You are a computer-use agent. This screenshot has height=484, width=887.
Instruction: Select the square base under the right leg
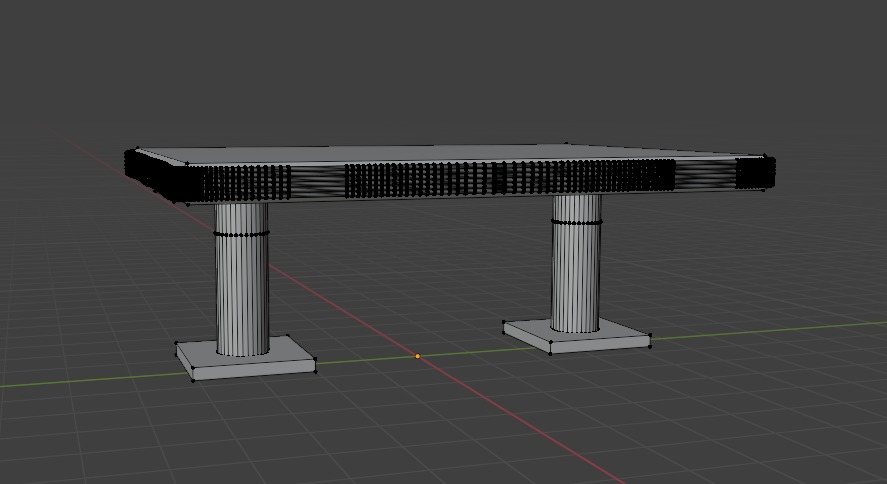click(576, 336)
